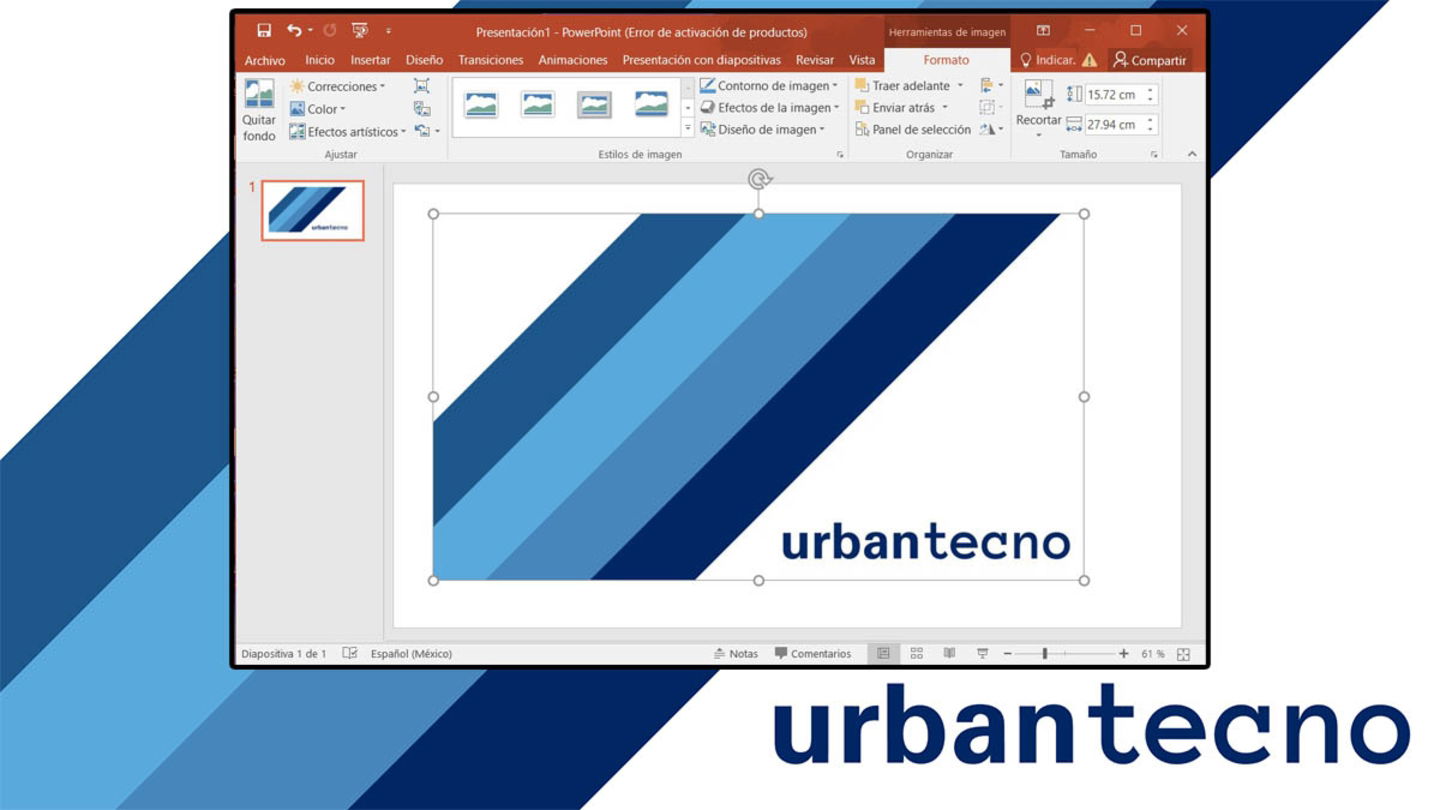Open the Panel de selección
The height and width of the screenshot is (810, 1440).
pos(913,130)
